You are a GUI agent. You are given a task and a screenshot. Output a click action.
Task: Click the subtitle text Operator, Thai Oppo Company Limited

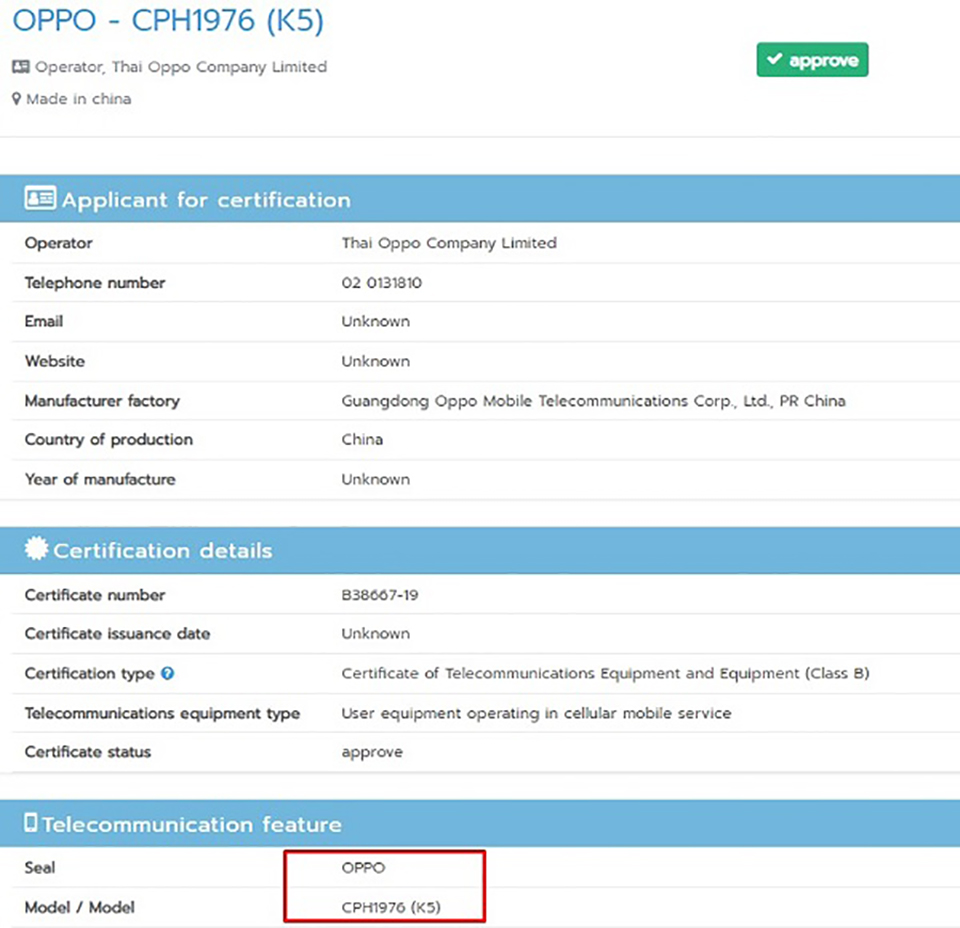[x=181, y=67]
